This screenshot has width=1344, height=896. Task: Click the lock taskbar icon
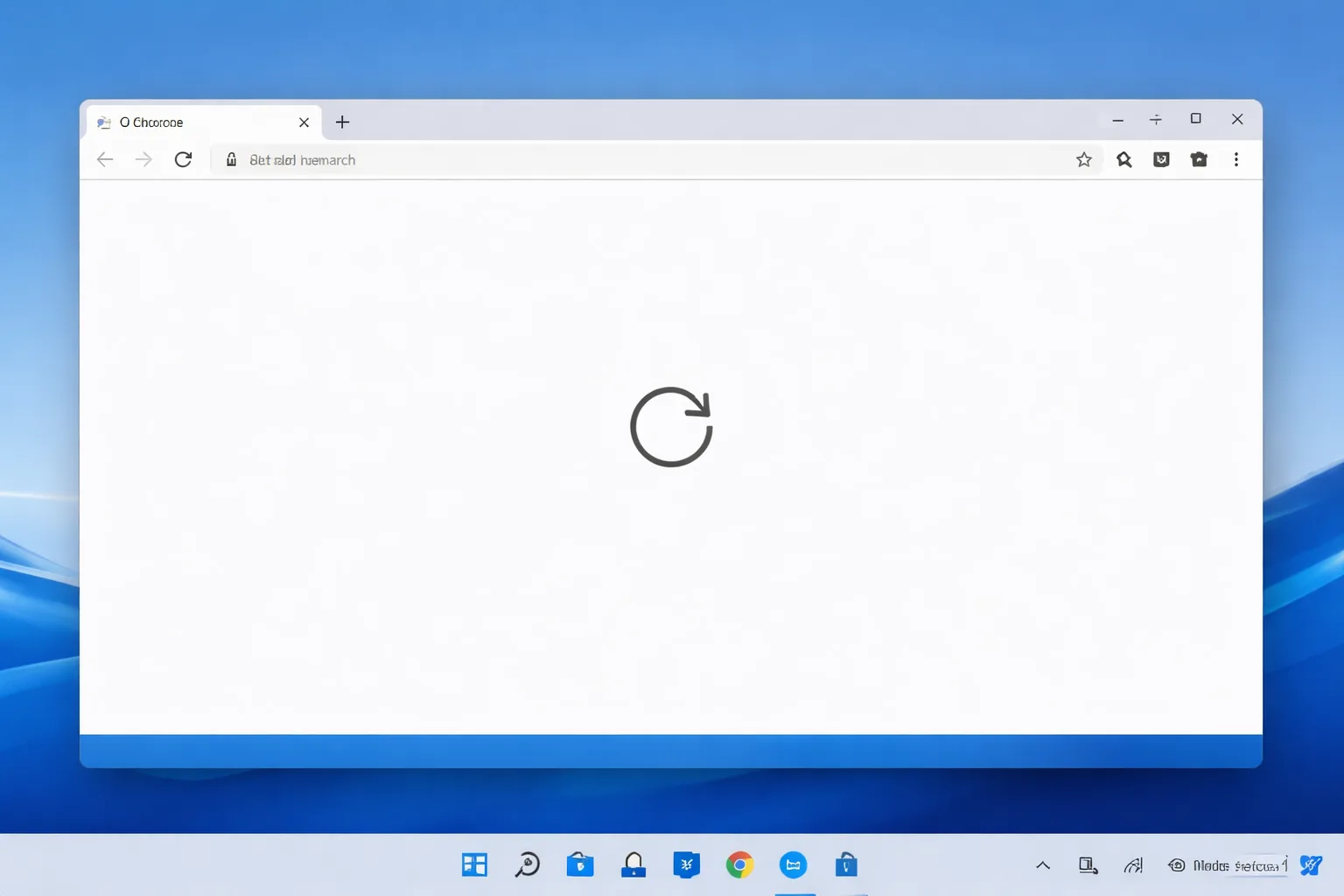(x=633, y=865)
